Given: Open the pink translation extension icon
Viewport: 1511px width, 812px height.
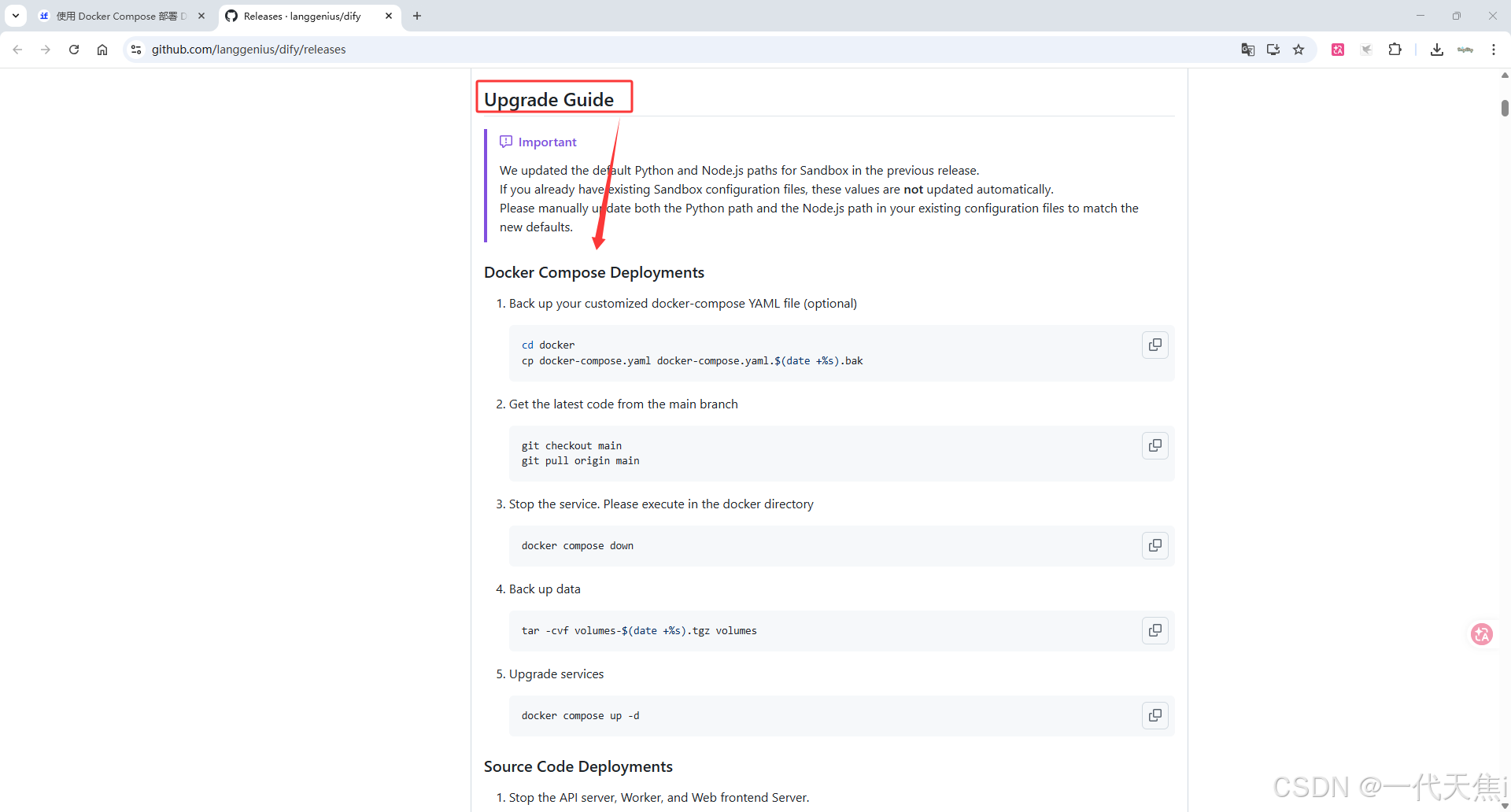Looking at the screenshot, I should point(1338,50).
